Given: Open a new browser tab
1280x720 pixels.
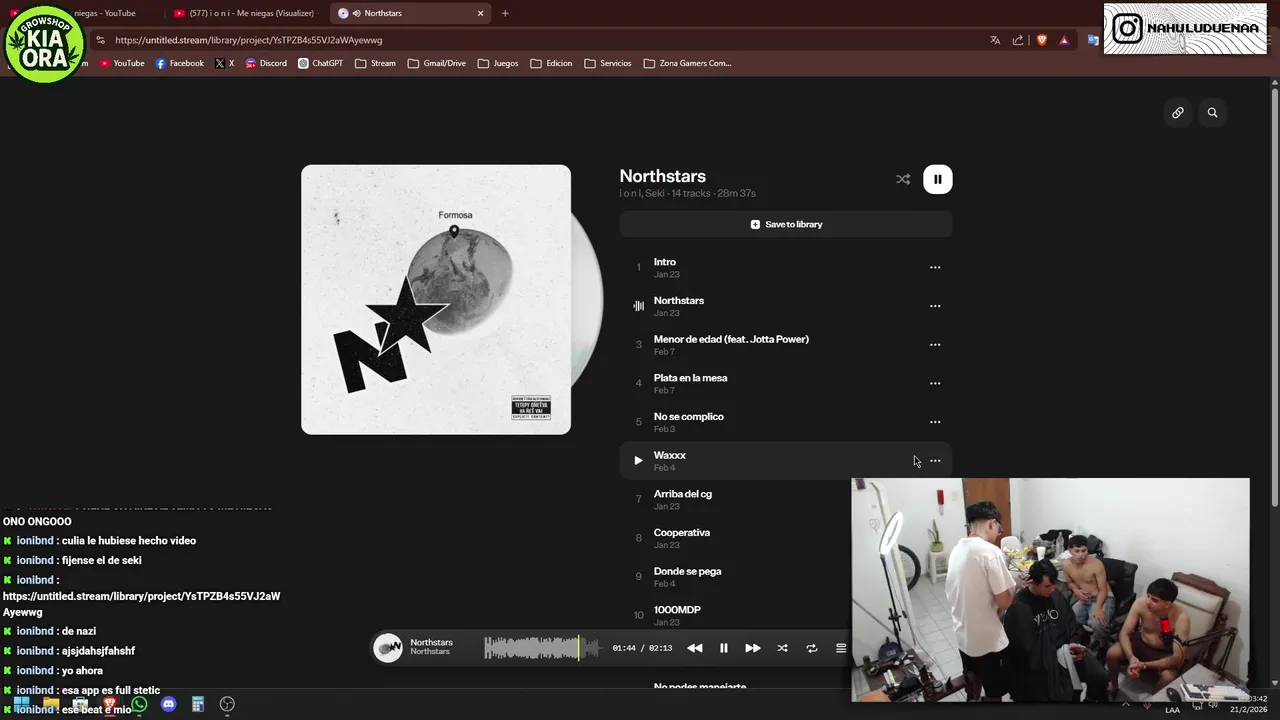Looking at the screenshot, I should click(505, 13).
